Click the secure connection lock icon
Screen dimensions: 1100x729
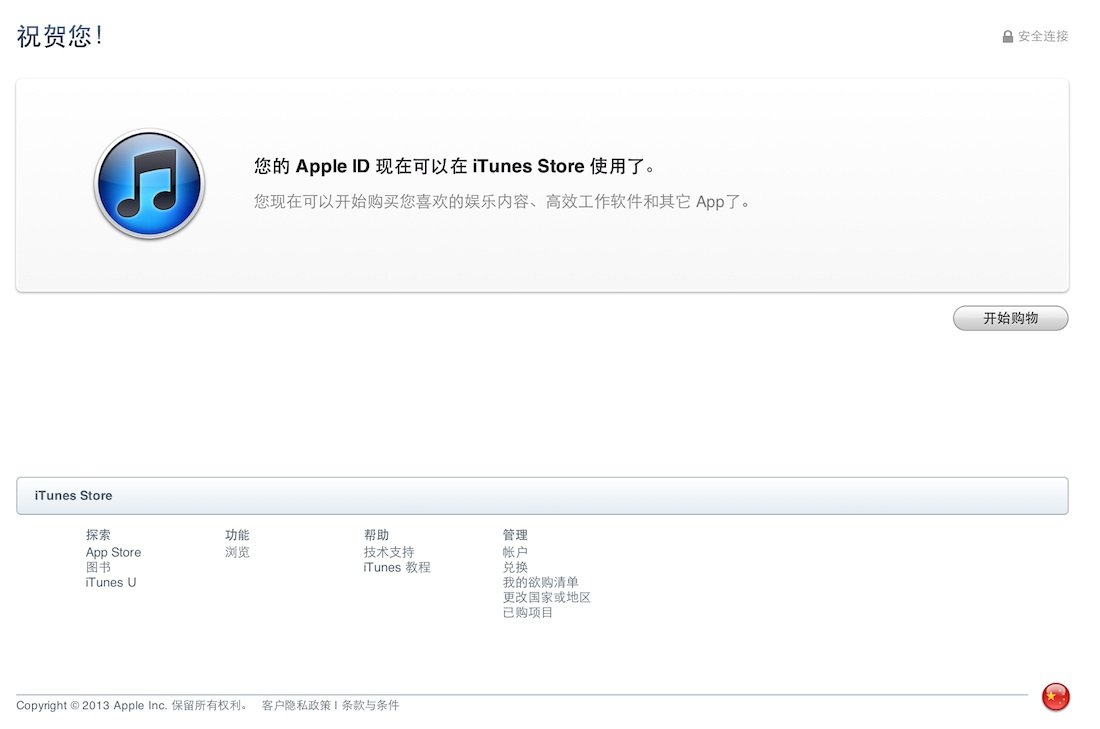tap(1008, 37)
